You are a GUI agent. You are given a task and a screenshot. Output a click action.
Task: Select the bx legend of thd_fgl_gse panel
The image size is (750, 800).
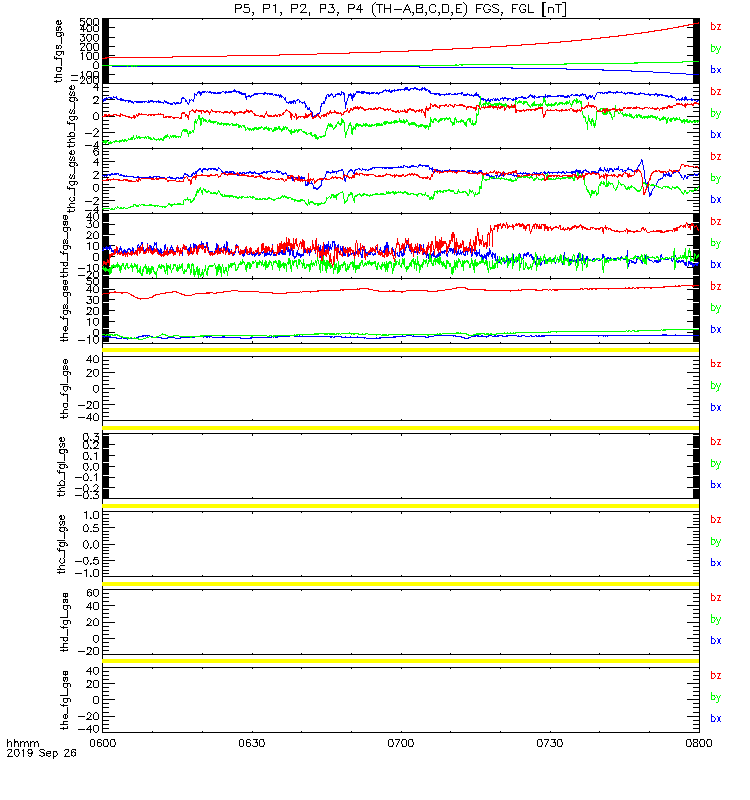click(716, 641)
